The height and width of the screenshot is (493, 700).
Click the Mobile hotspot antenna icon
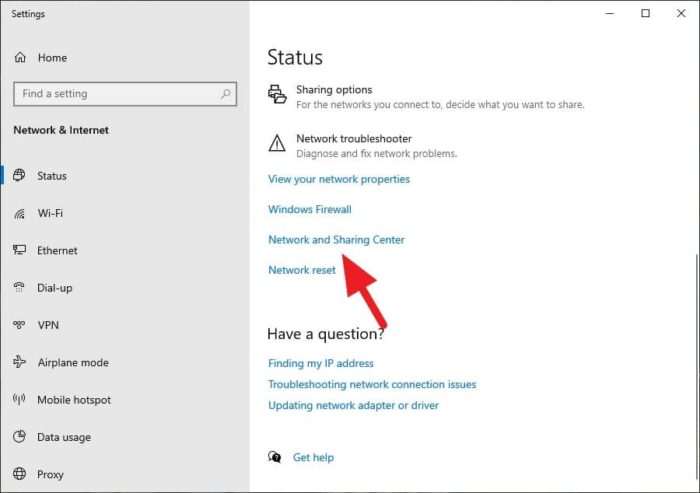click(19, 399)
